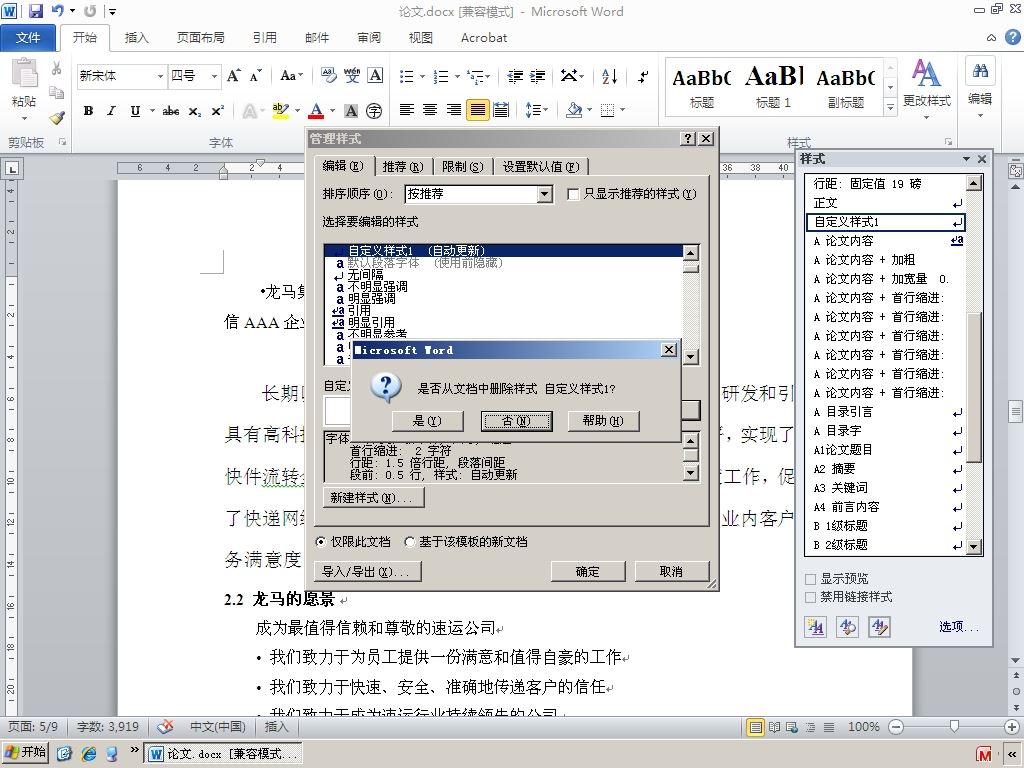Open Style Inspector icon in Styles pane
Viewport: 1024px width, 768px height.
click(848, 627)
